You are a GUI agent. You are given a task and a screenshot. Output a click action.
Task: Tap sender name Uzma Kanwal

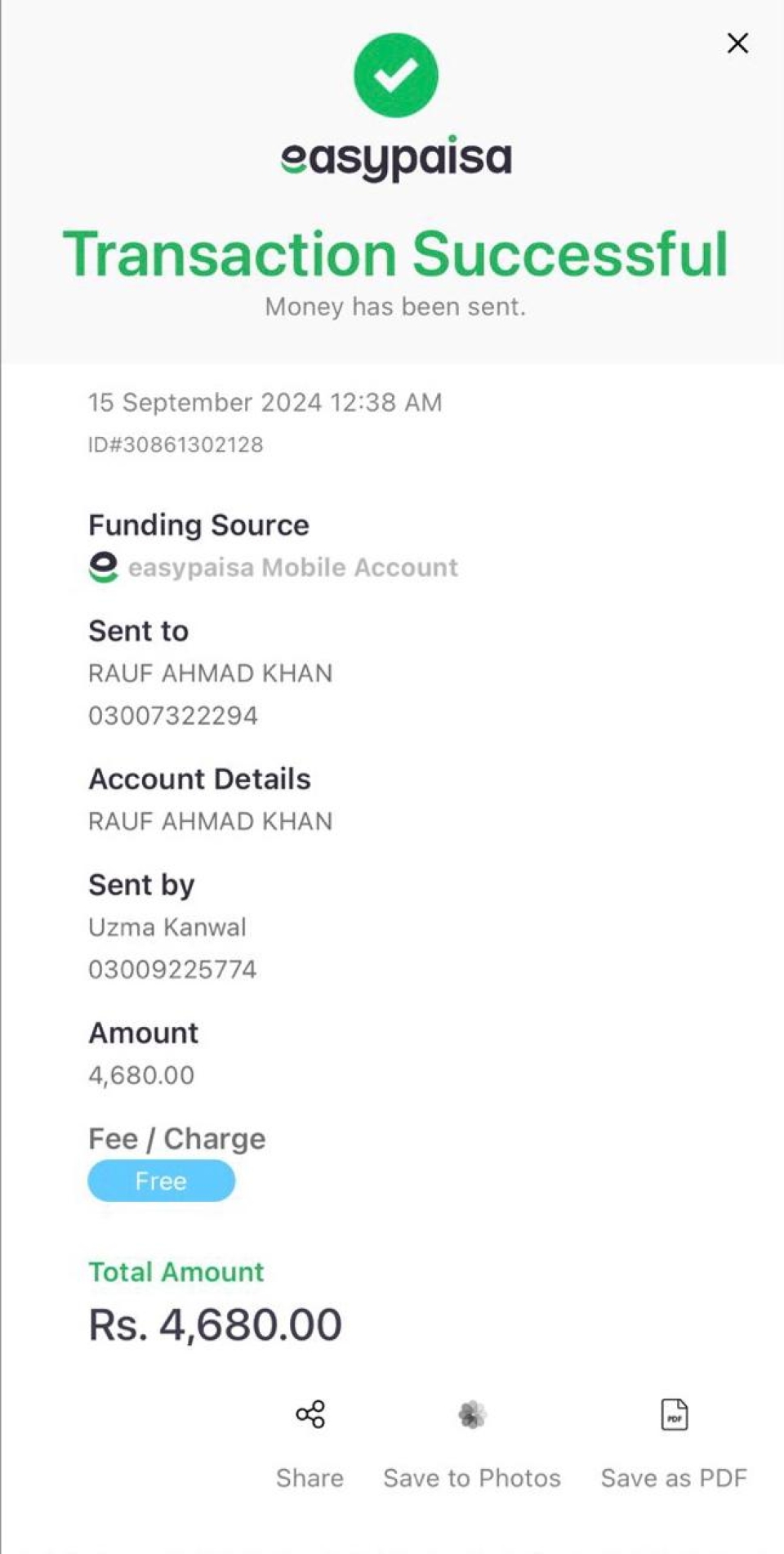pos(167,927)
